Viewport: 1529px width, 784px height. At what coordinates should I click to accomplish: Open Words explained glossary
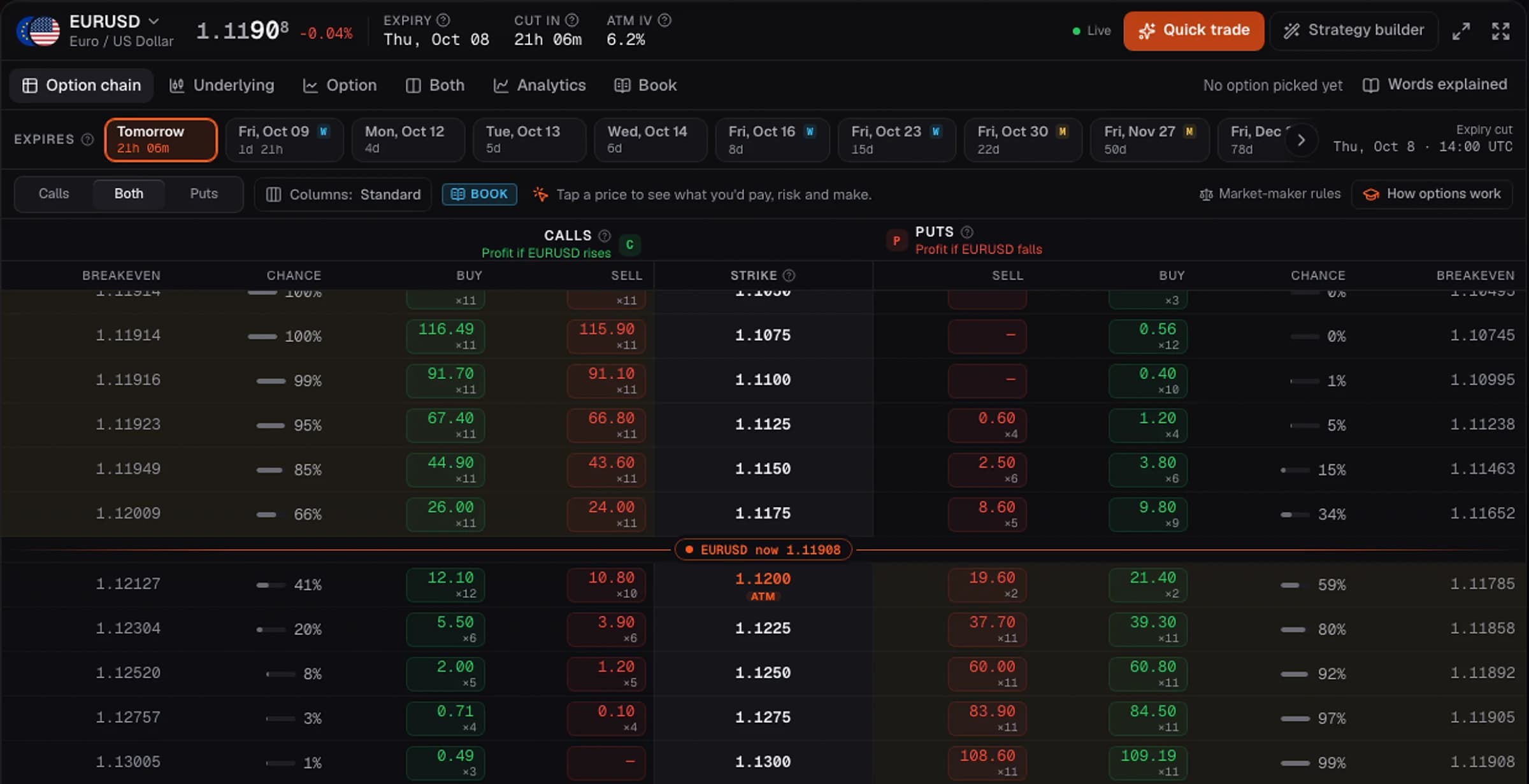1435,85
